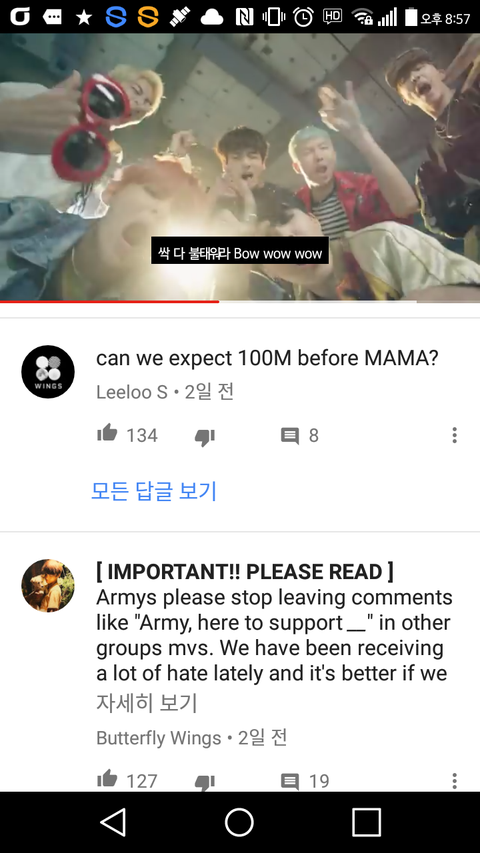Open more options for Leeloo S comment

click(454, 435)
